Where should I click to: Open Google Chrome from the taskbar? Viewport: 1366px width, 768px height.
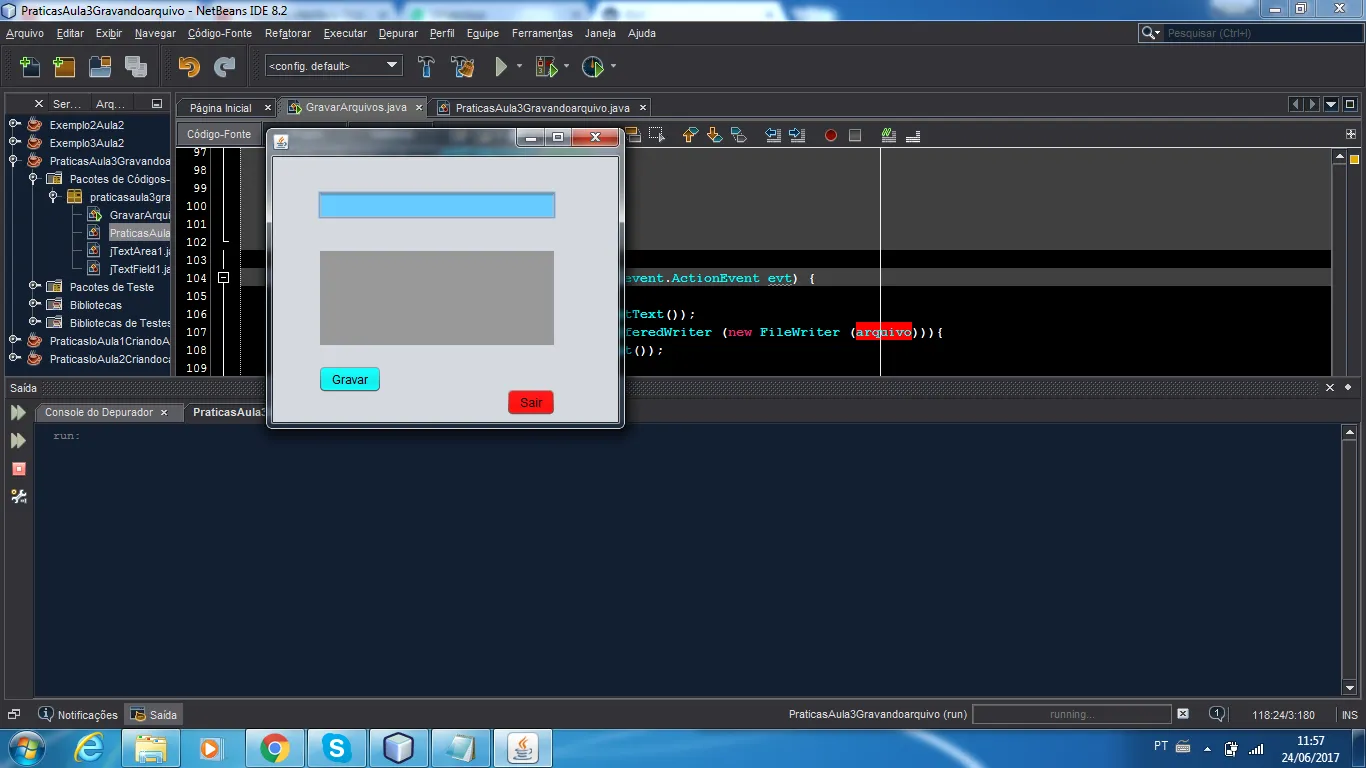(274, 748)
